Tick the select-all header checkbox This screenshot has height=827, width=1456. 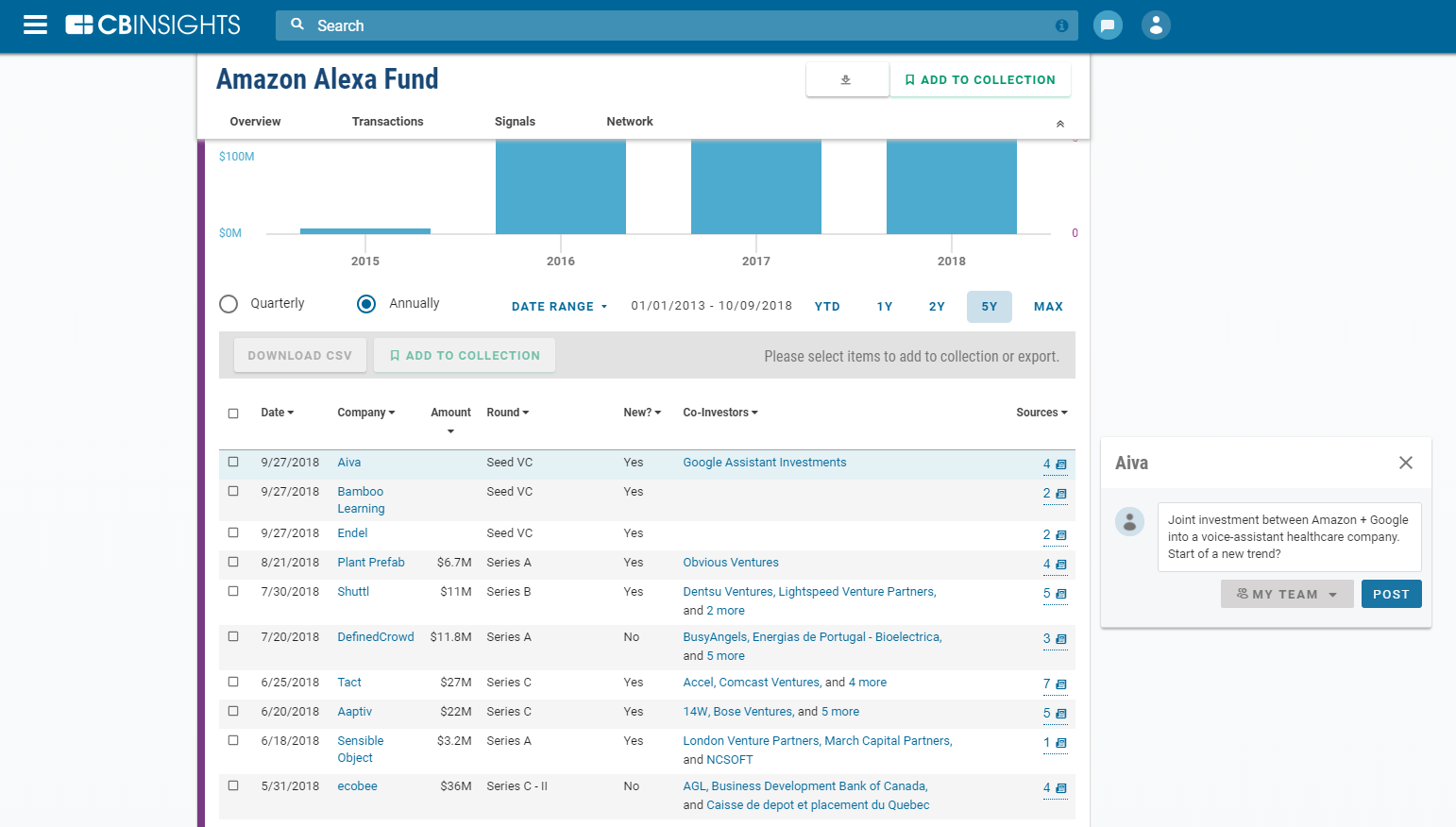233,413
